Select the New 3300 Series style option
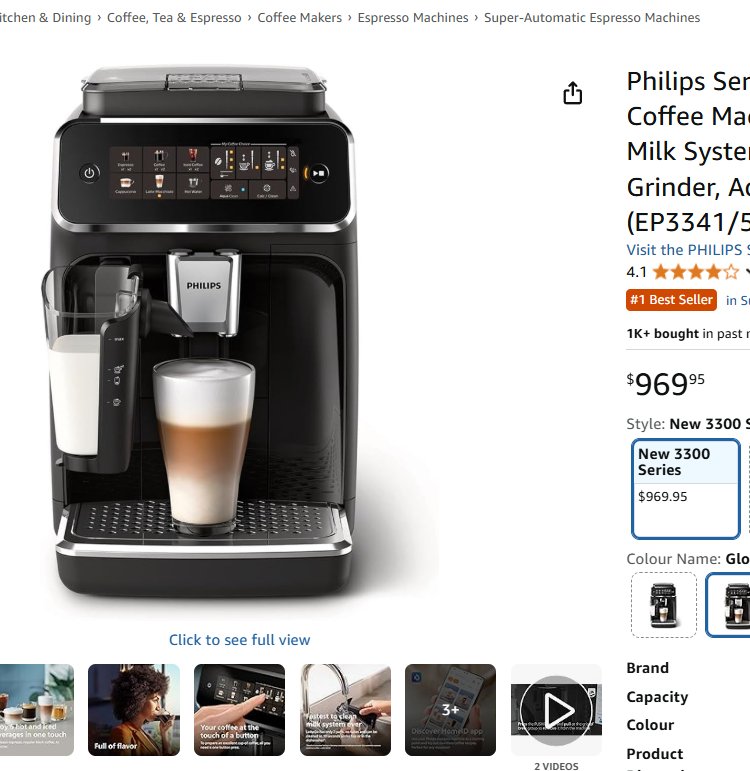 pos(686,489)
